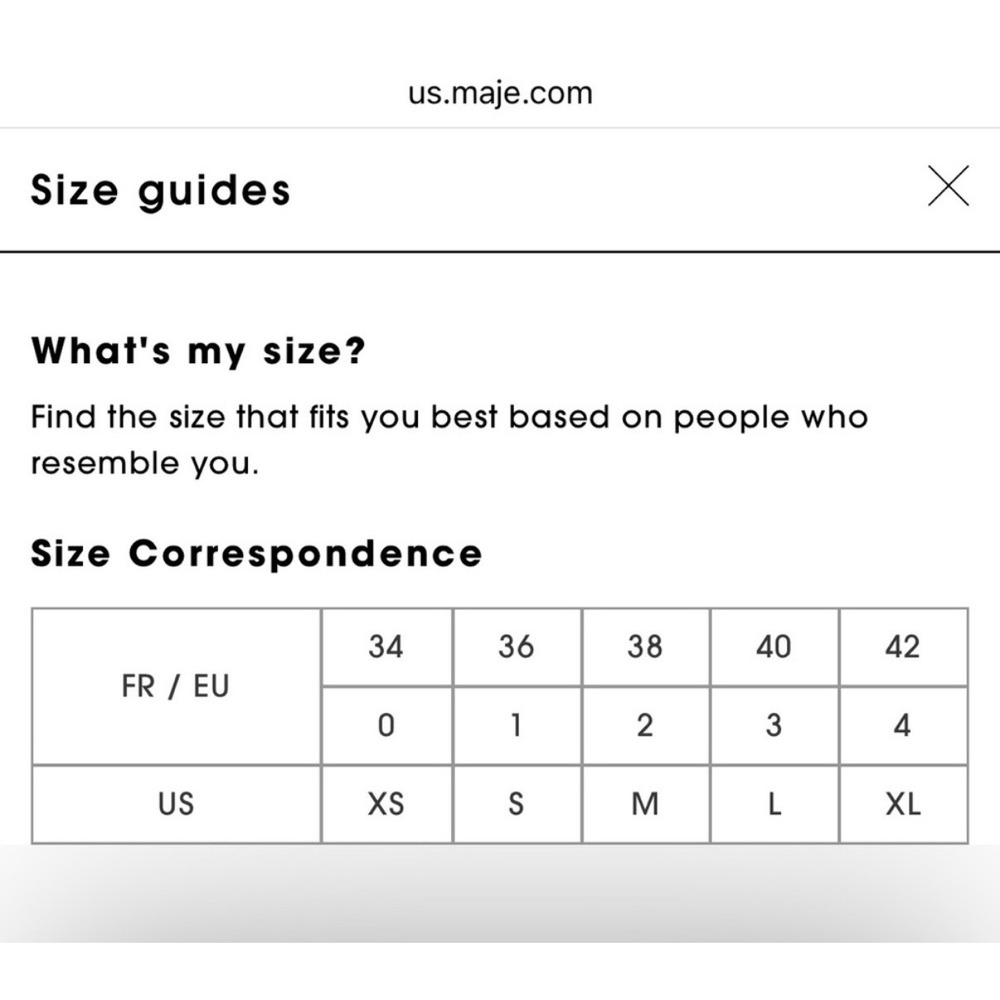This screenshot has height=1000, width=1000.
Task: Select the XL size cell
Action: (903, 804)
